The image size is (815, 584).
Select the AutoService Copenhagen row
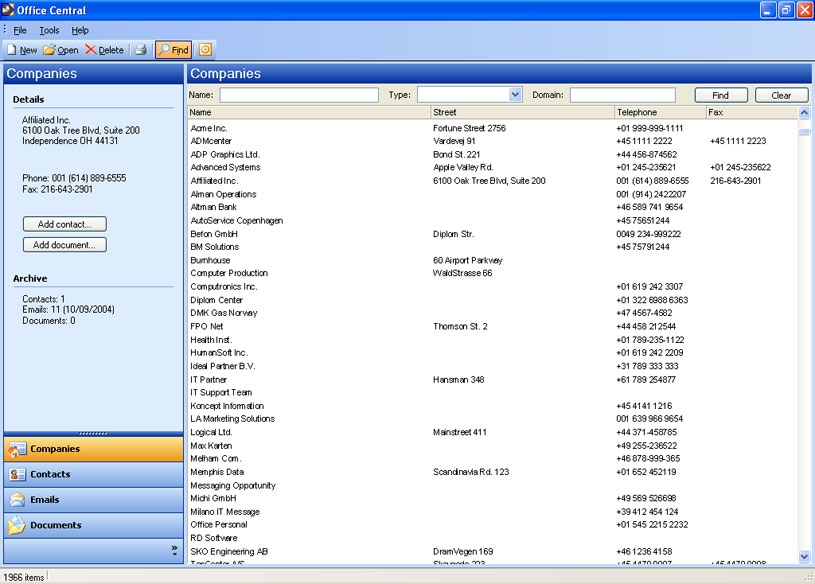click(492, 220)
